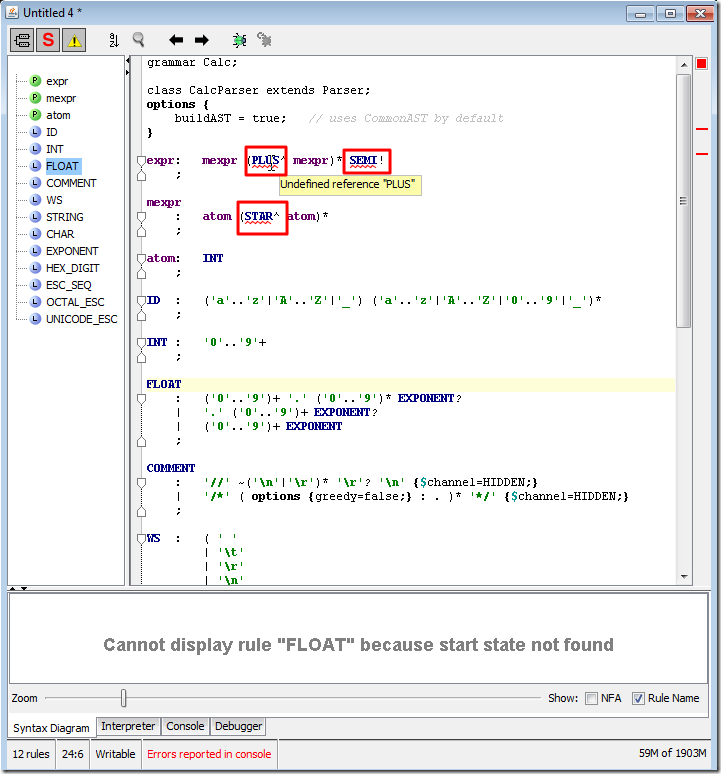This screenshot has height=774, width=721.
Task: Place cursor on 'grammar Calc;' line
Action: [x=192, y=63]
